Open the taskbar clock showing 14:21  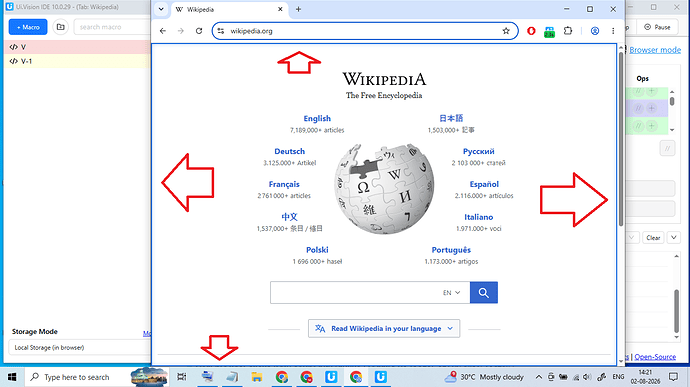645,377
